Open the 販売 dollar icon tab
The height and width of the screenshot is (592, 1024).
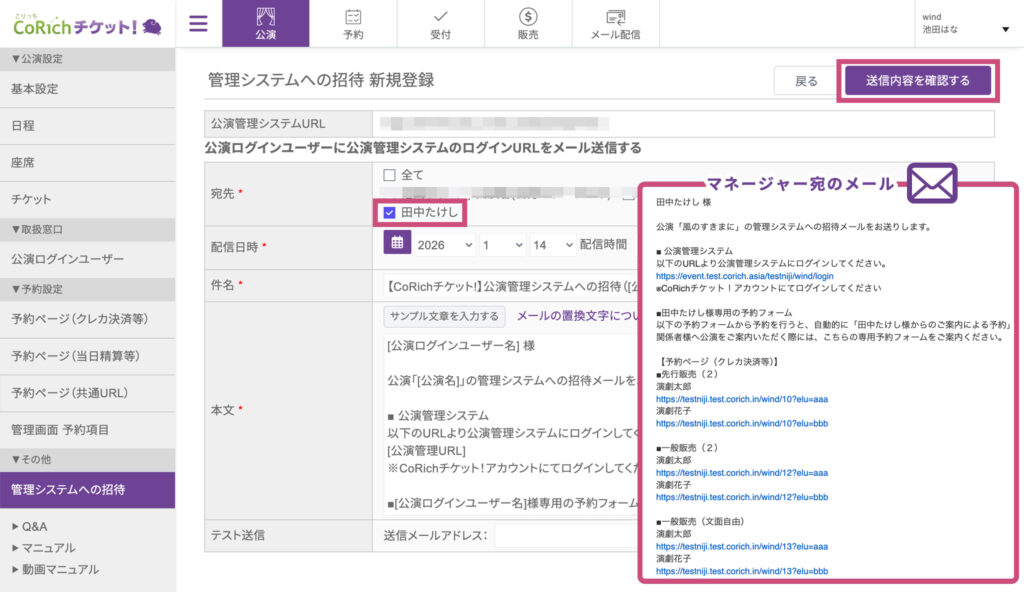point(528,23)
